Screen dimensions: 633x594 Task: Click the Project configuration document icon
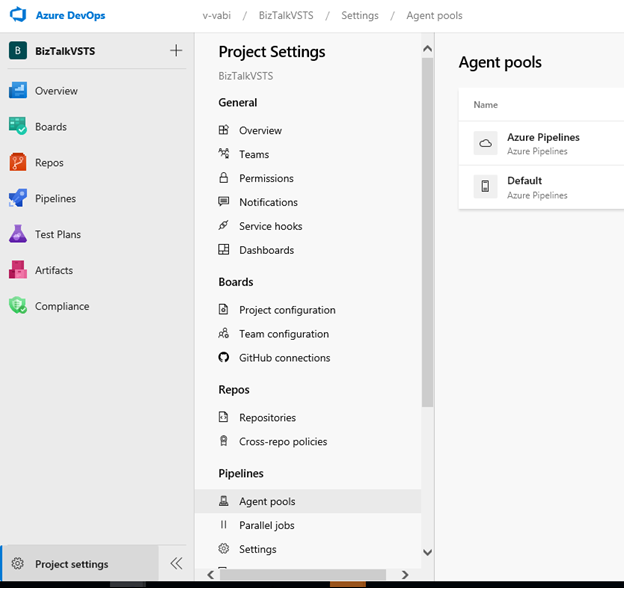224,310
